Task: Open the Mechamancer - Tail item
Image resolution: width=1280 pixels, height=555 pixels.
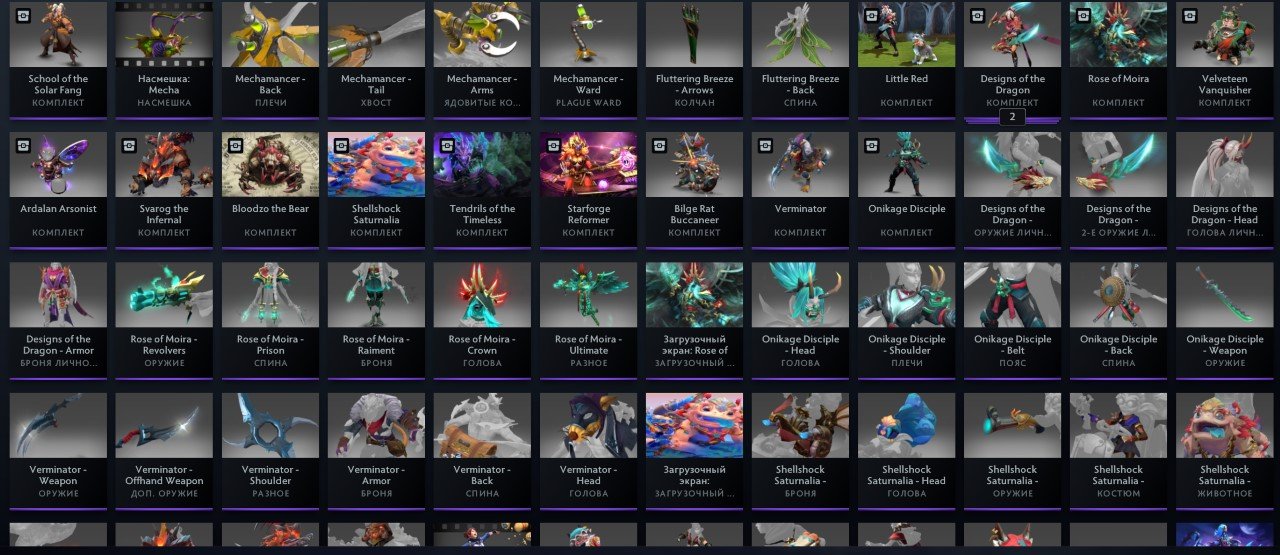Action: [376, 59]
